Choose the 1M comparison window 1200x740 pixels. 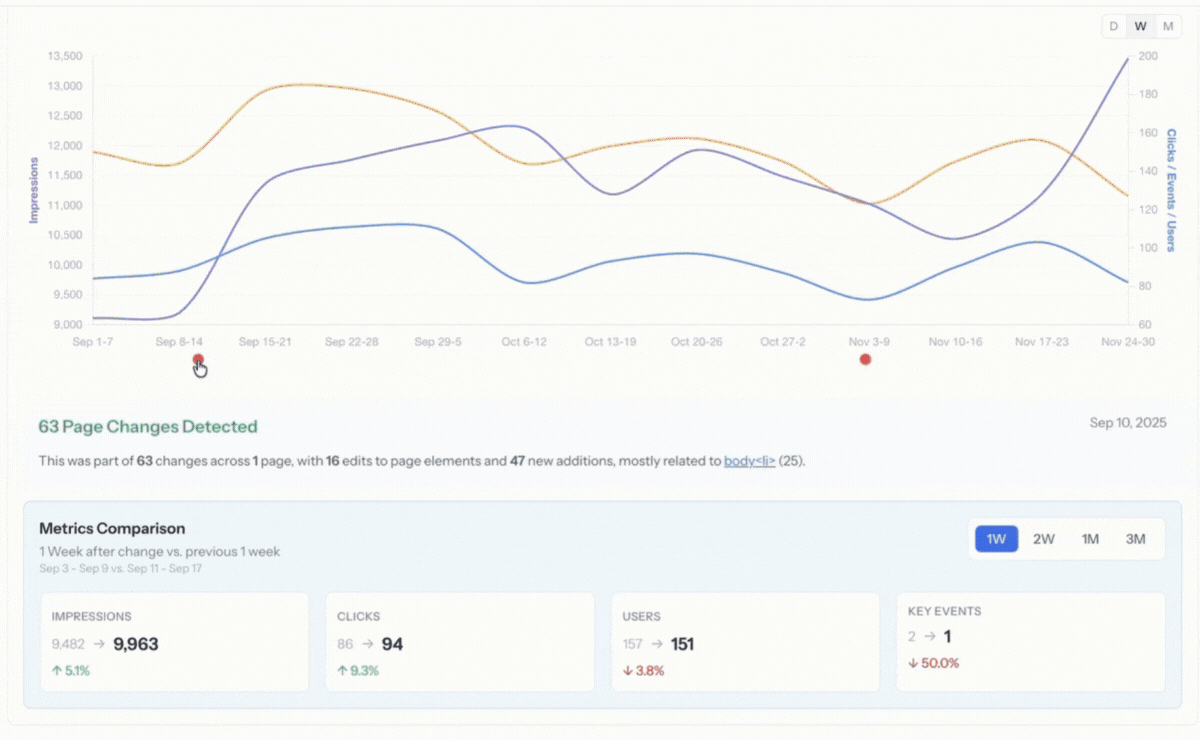1090,538
